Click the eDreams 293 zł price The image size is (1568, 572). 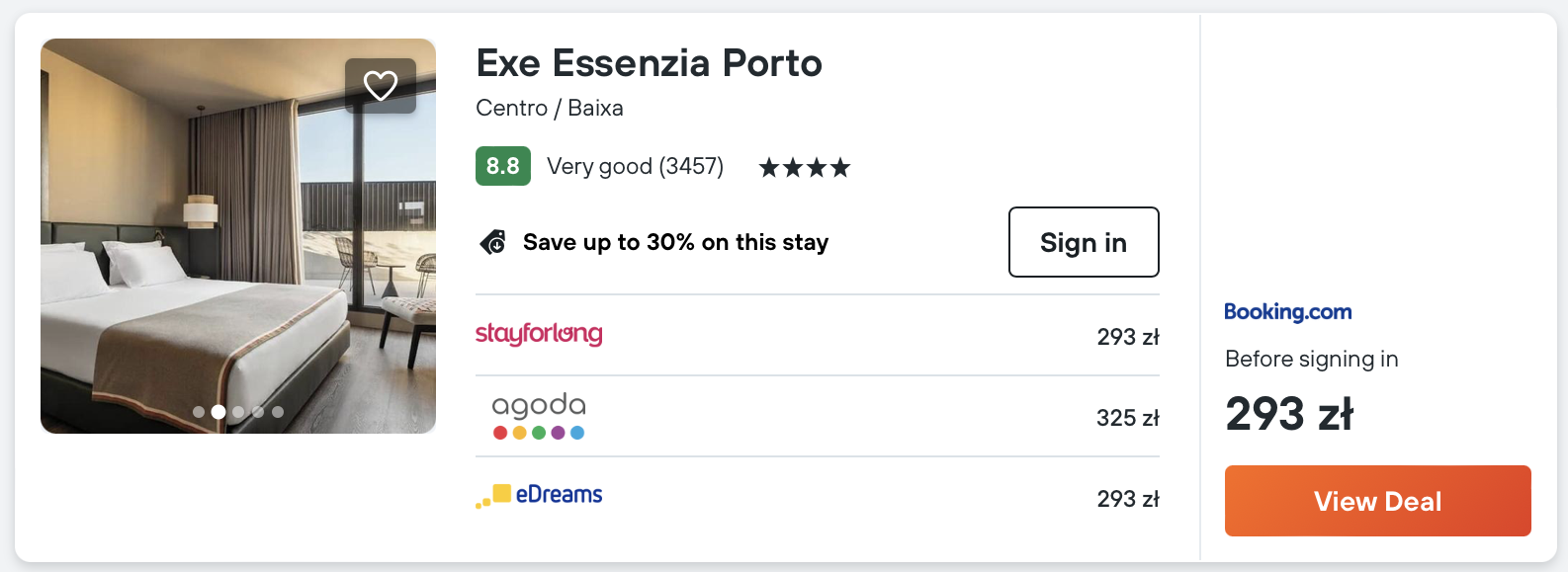tap(1127, 499)
